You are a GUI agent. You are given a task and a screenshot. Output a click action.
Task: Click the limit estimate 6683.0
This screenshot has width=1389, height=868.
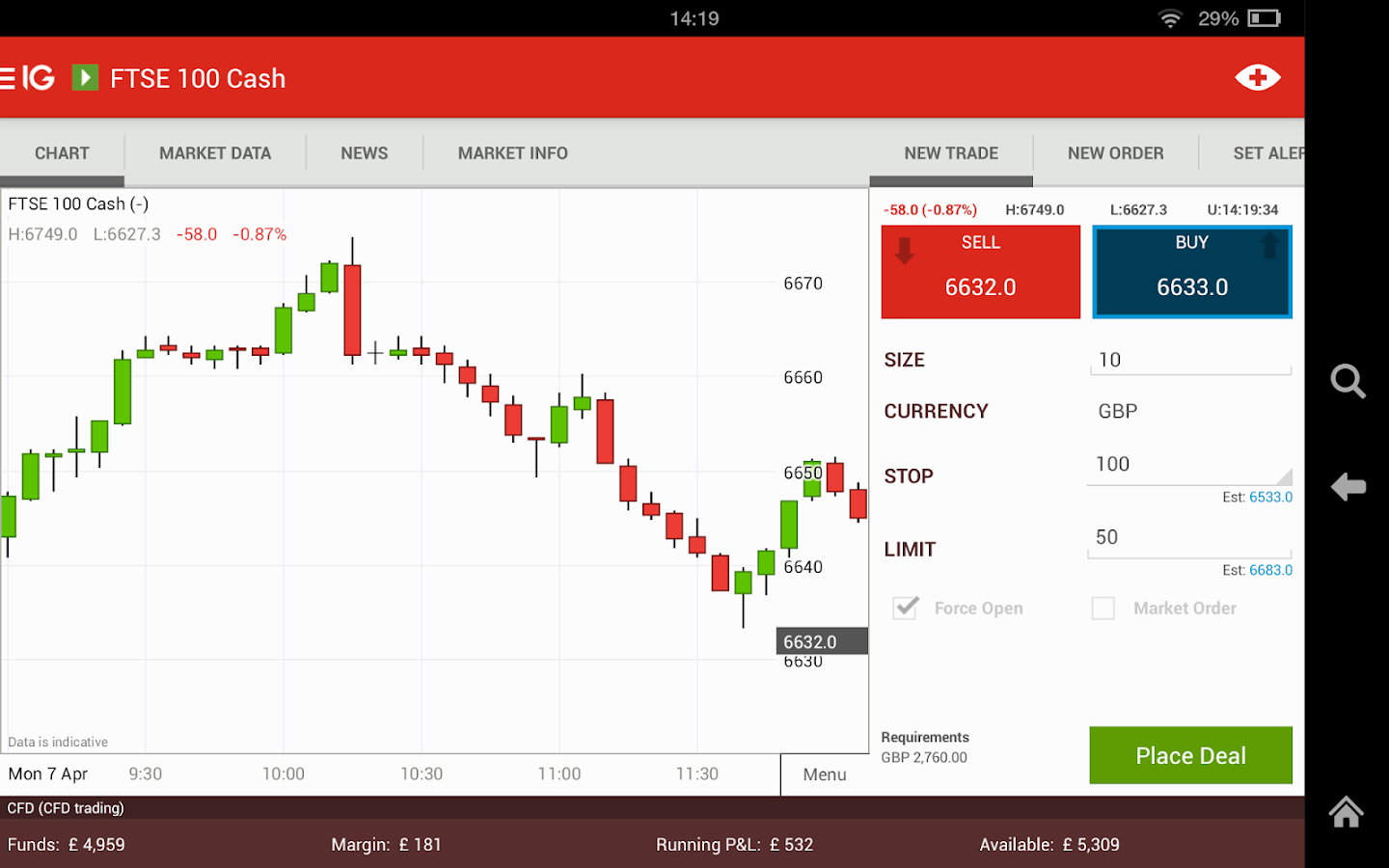click(1270, 570)
